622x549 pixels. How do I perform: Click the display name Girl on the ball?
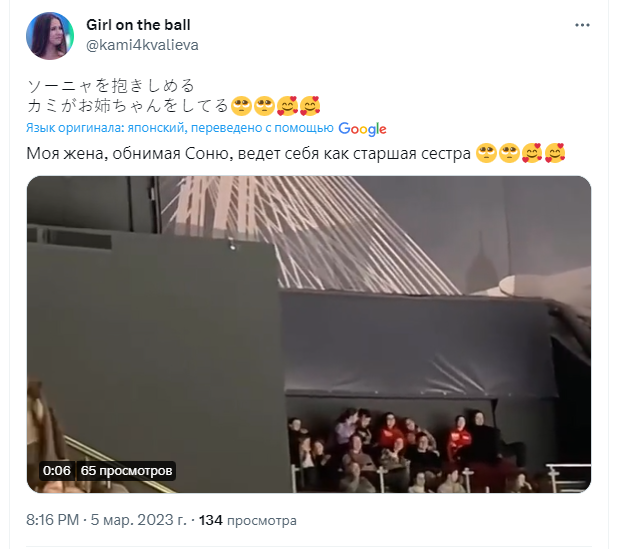(x=138, y=25)
